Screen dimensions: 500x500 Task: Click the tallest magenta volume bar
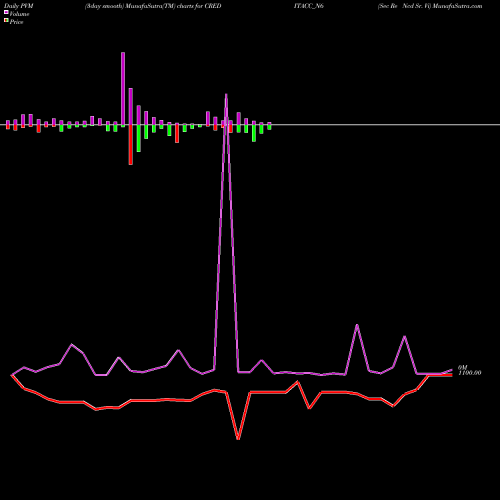click(x=123, y=89)
